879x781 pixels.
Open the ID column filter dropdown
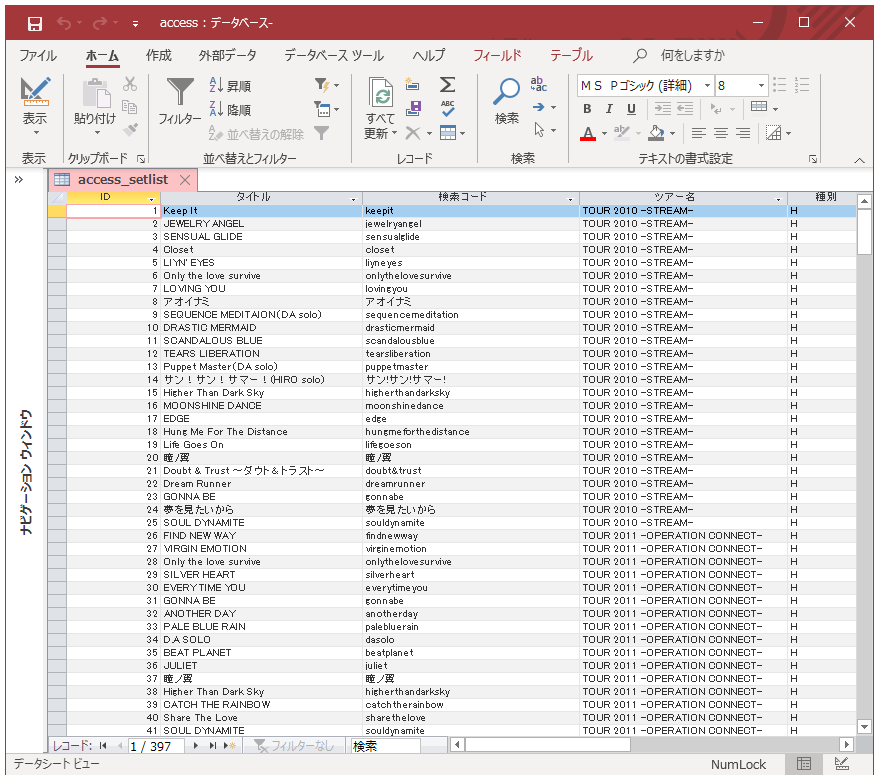point(151,199)
